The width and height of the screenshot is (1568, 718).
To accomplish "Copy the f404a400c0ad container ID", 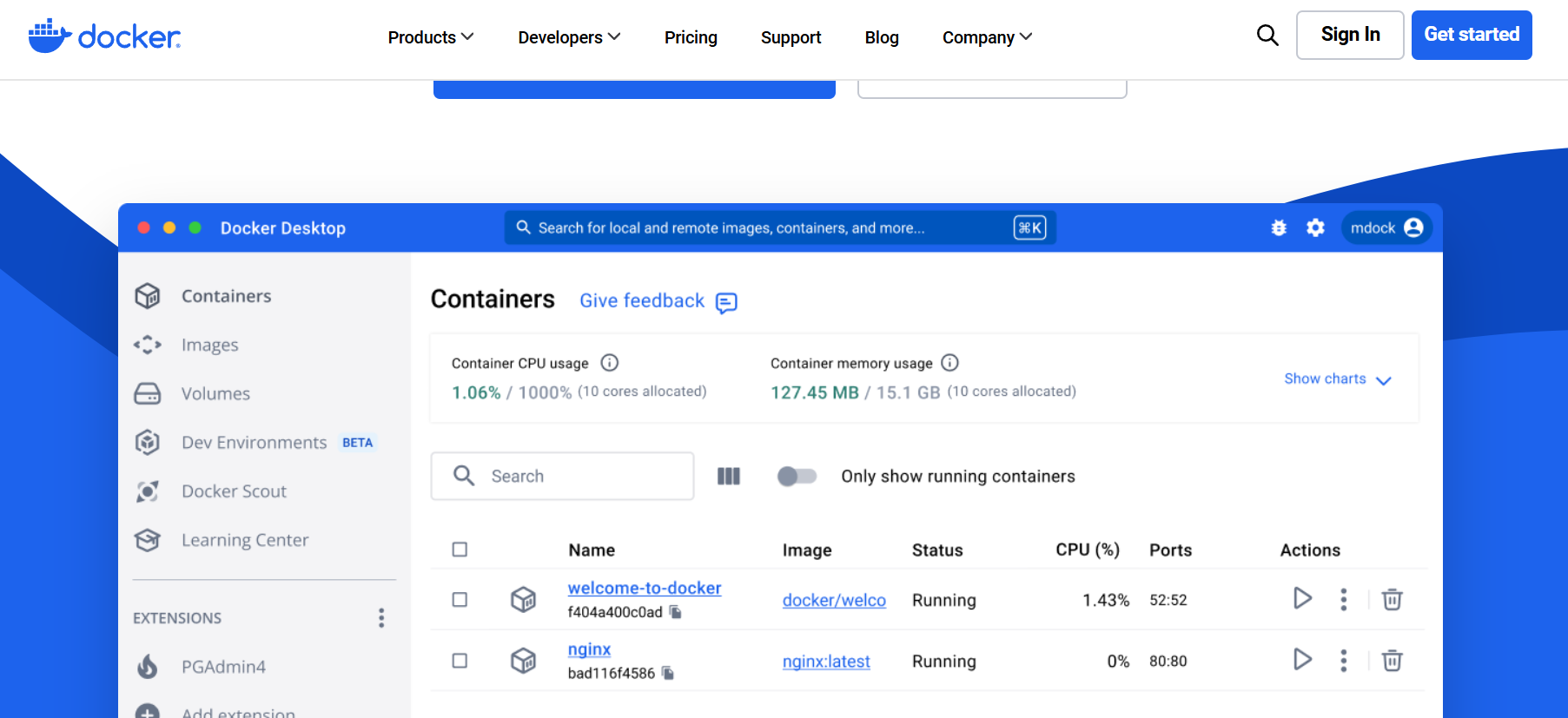I will coord(676,612).
